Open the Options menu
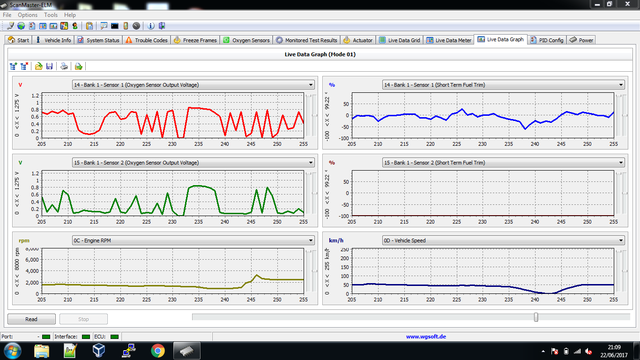The width and height of the screenshot is (640, 360). coord(27,15)
